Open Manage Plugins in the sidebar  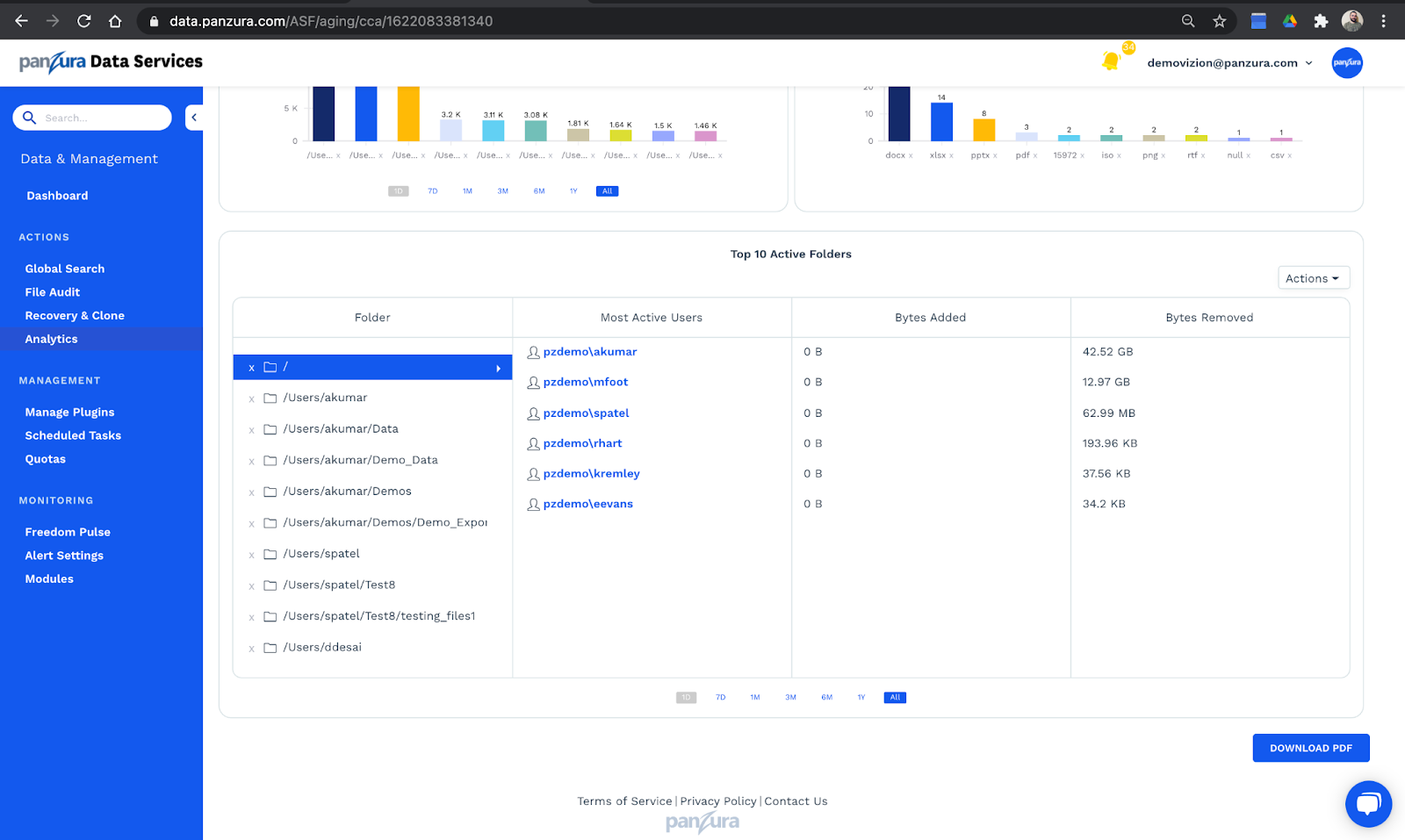coord(69,413)
